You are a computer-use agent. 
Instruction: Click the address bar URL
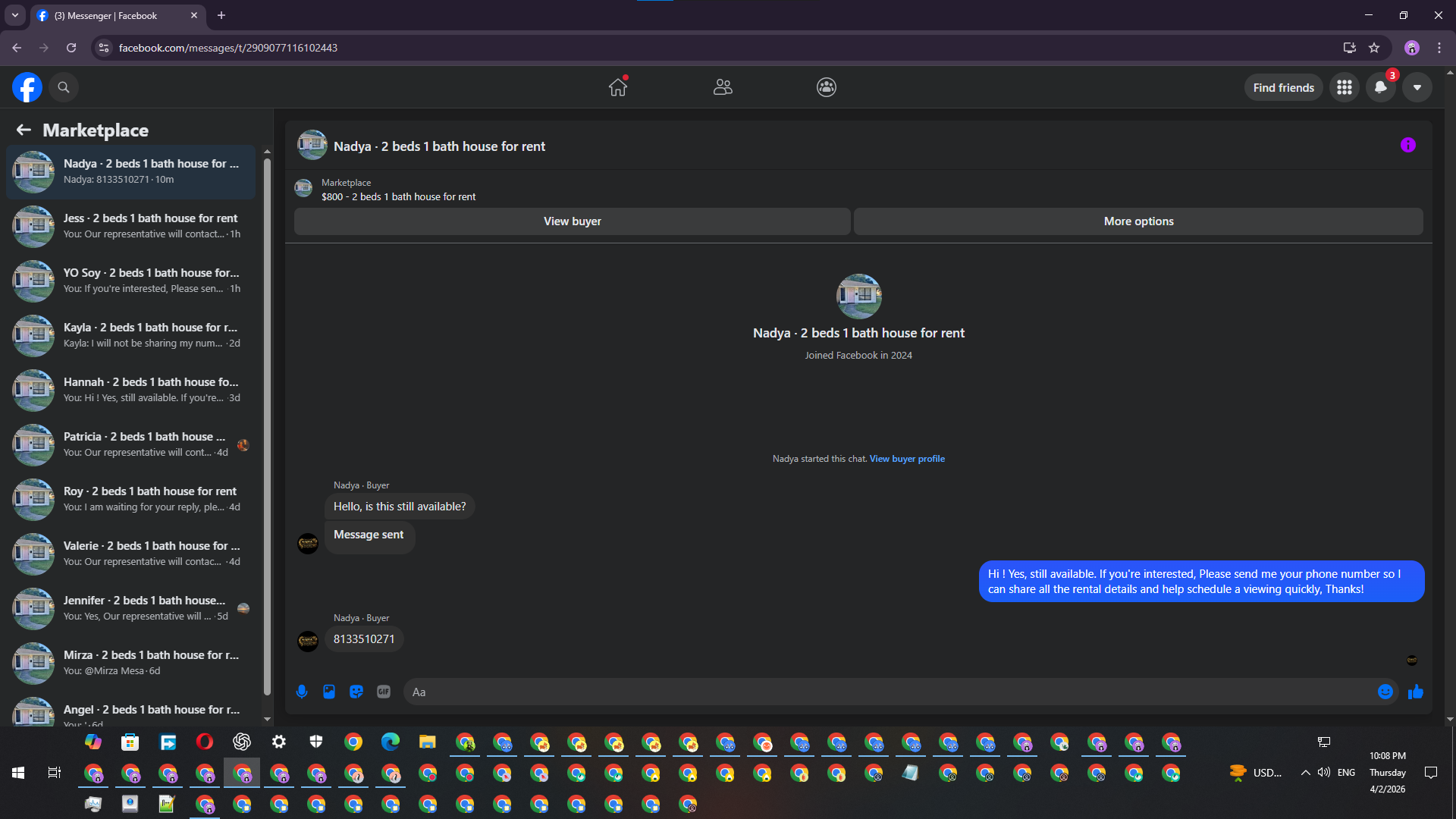(x=228, y=48)
